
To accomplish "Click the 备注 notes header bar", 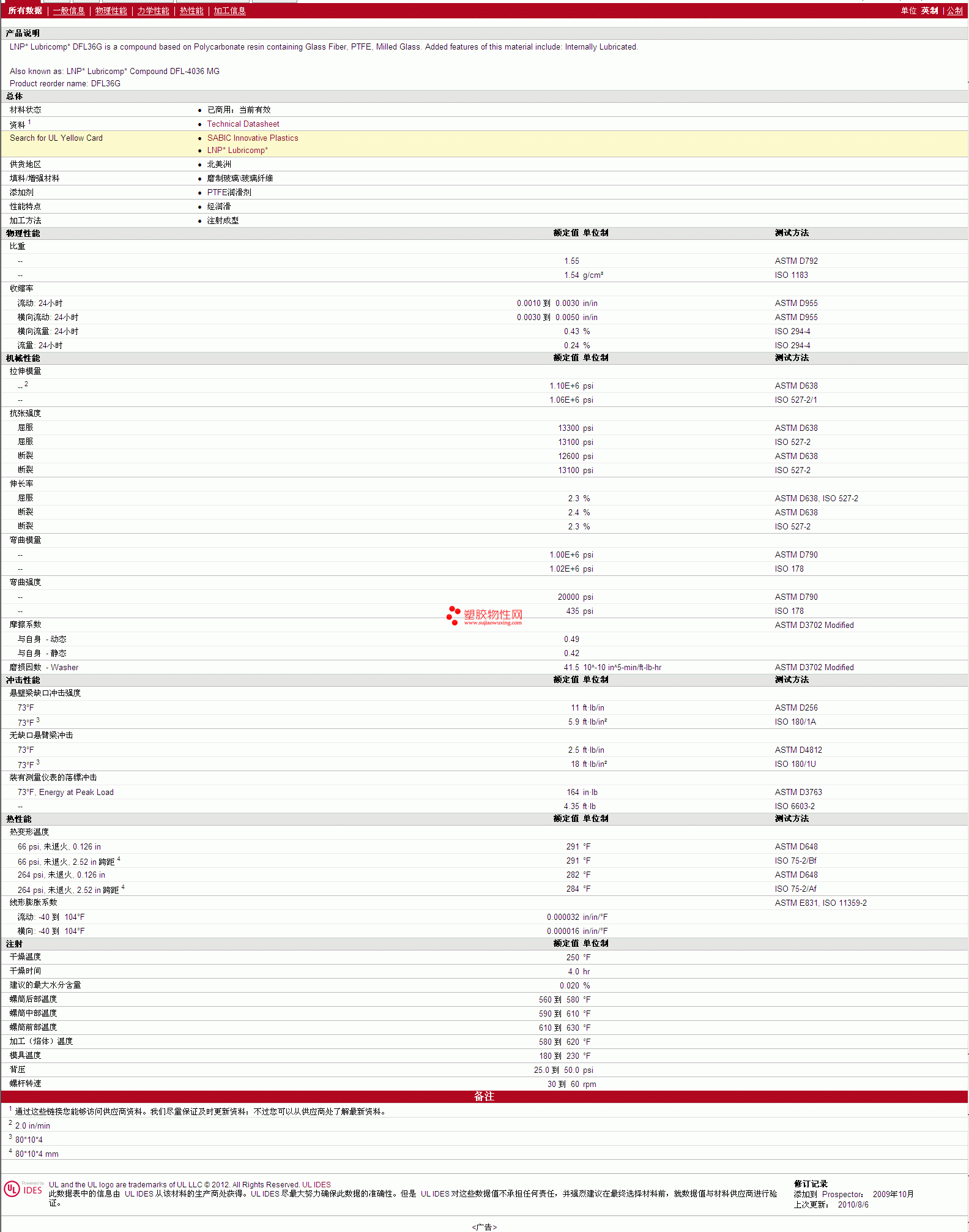I will (484, 1097).
